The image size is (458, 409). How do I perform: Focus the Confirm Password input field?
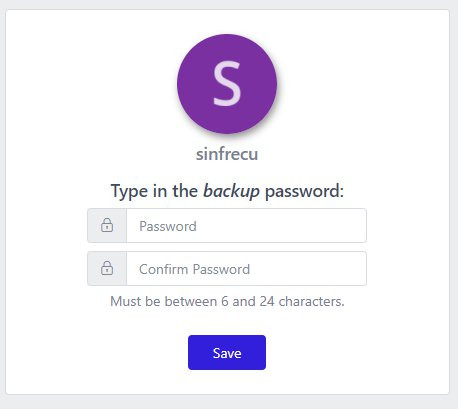click(246, 268)
